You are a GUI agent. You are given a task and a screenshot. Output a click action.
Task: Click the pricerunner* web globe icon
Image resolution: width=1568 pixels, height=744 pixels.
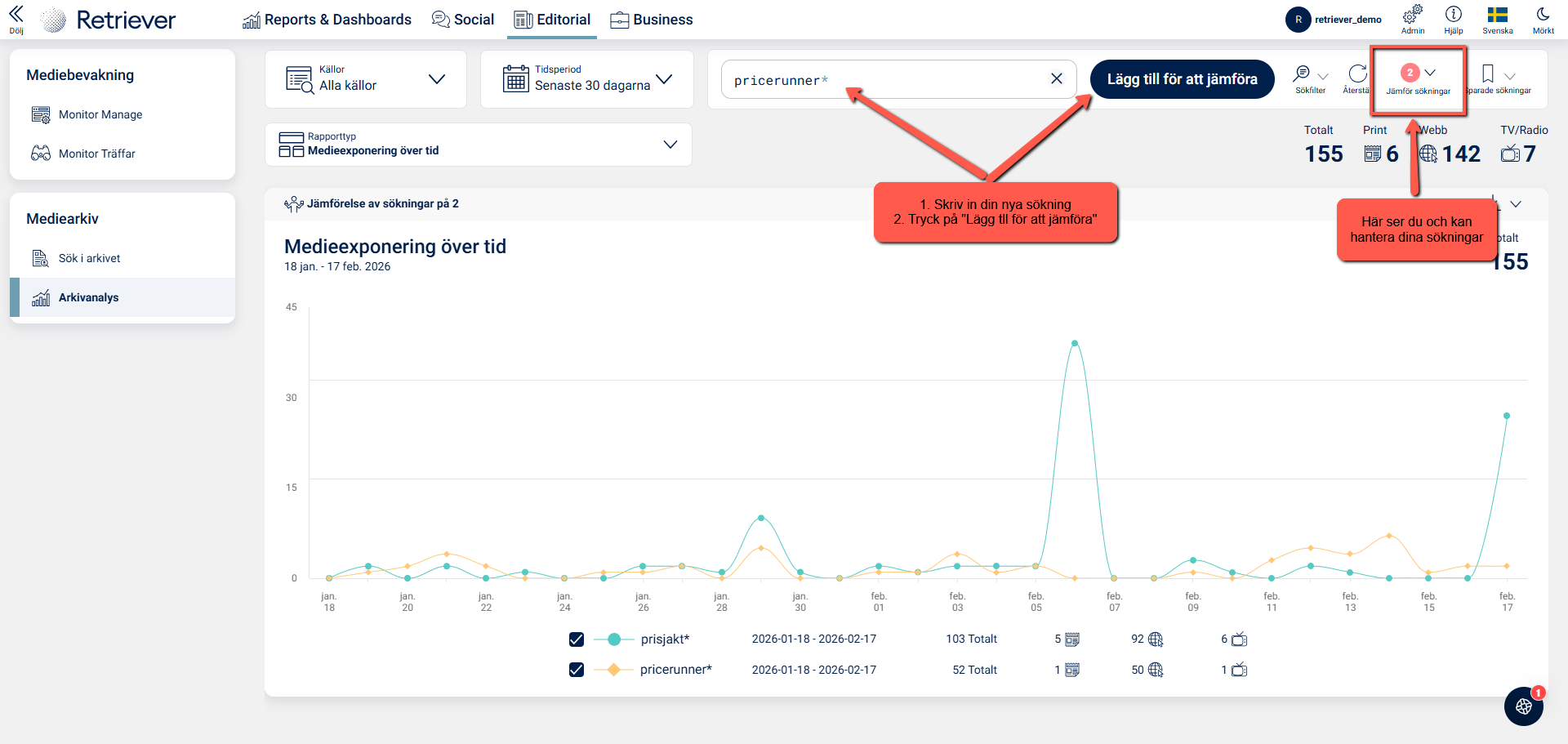tap(1156, 670)
